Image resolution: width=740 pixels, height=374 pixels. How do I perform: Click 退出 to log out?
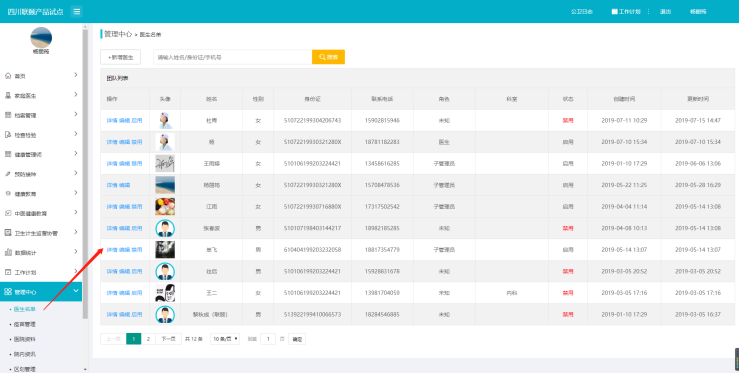665,11
